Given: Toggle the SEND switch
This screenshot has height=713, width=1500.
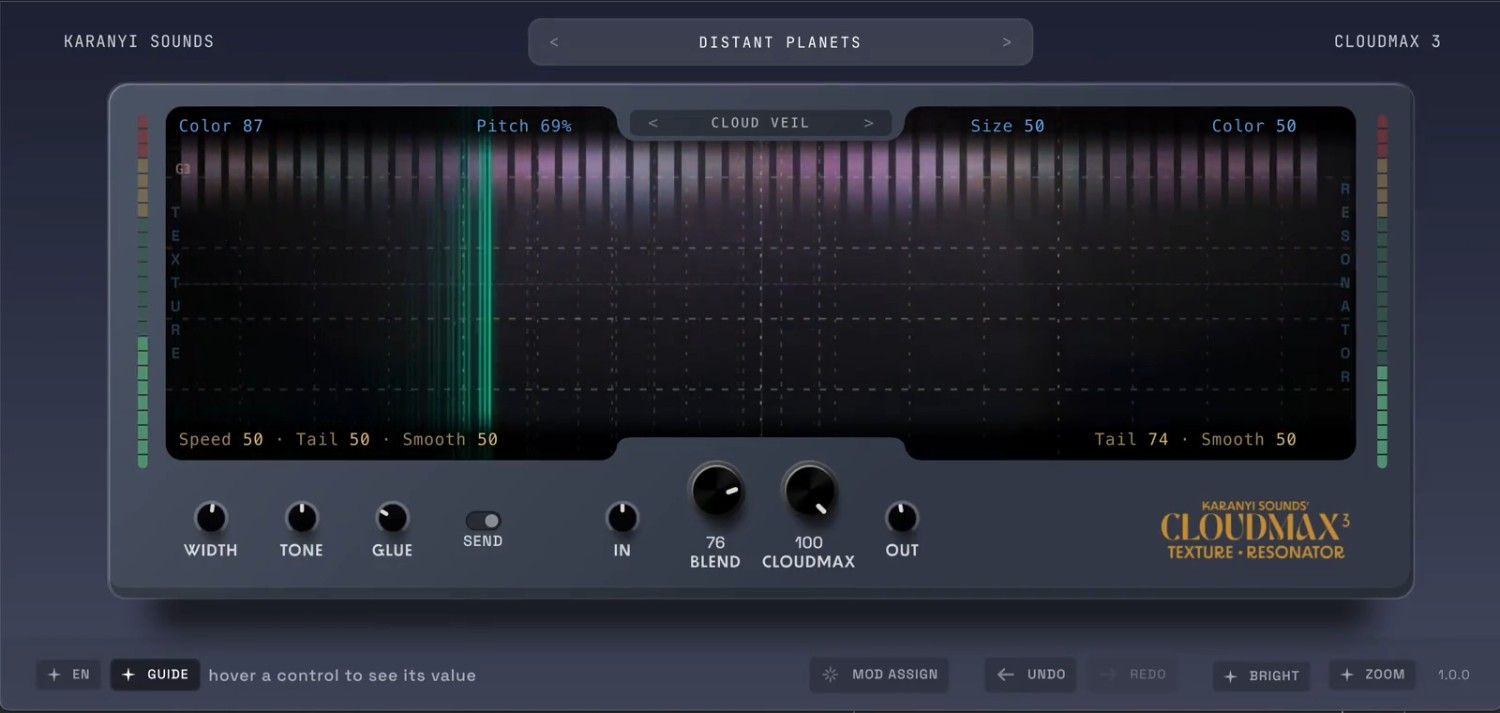Looking at the screenshot, I should (483, 521).
